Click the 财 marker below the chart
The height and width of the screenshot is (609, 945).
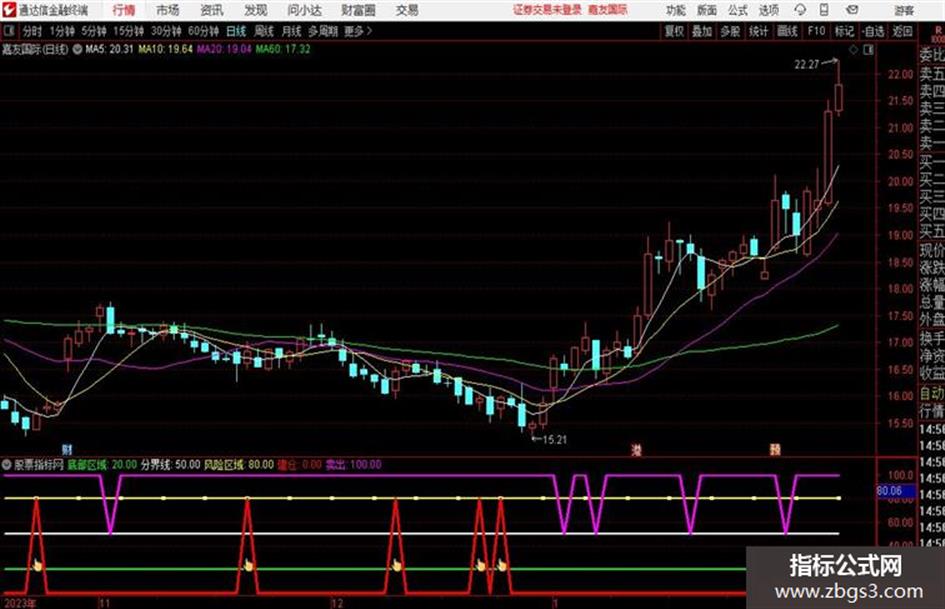(x=68, y=450)
